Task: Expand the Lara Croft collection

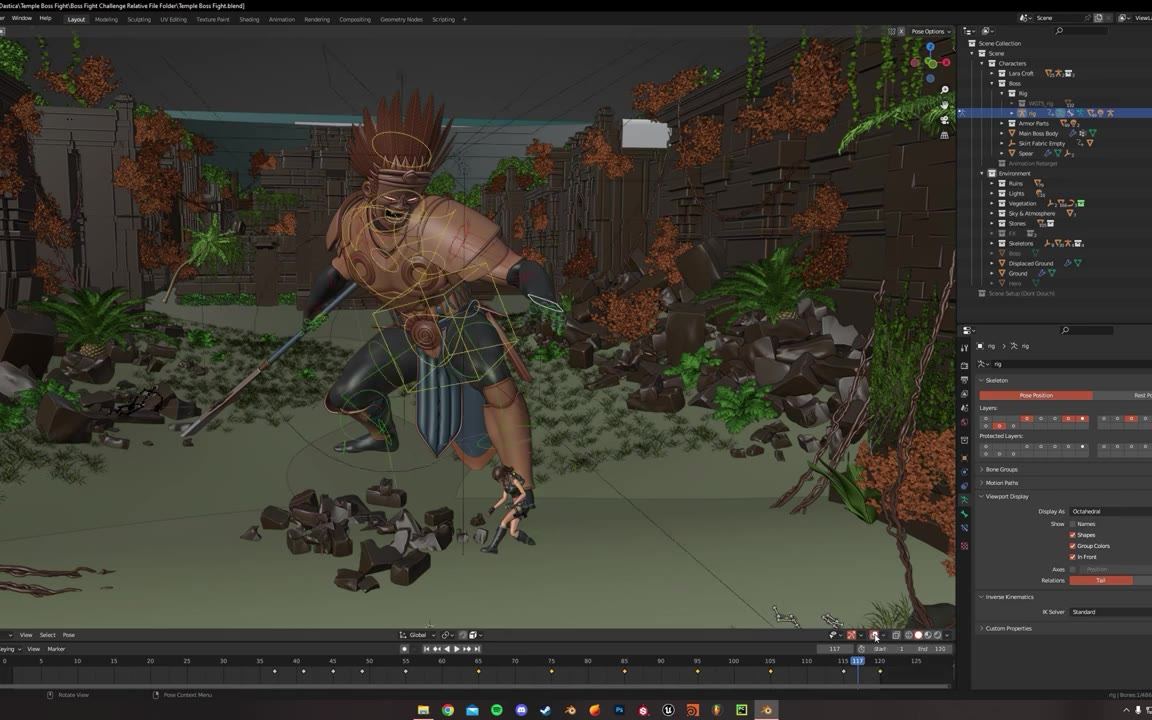Action: (x=992, y=73)
